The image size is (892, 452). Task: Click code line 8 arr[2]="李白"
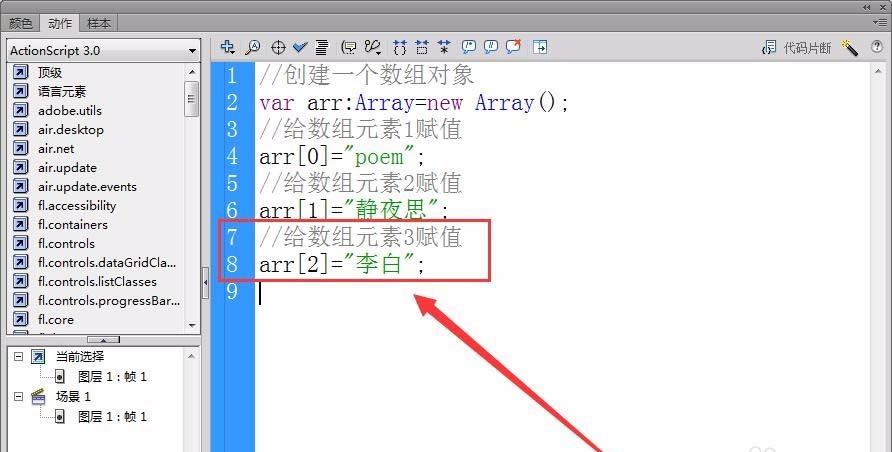(x=342, y=264)
